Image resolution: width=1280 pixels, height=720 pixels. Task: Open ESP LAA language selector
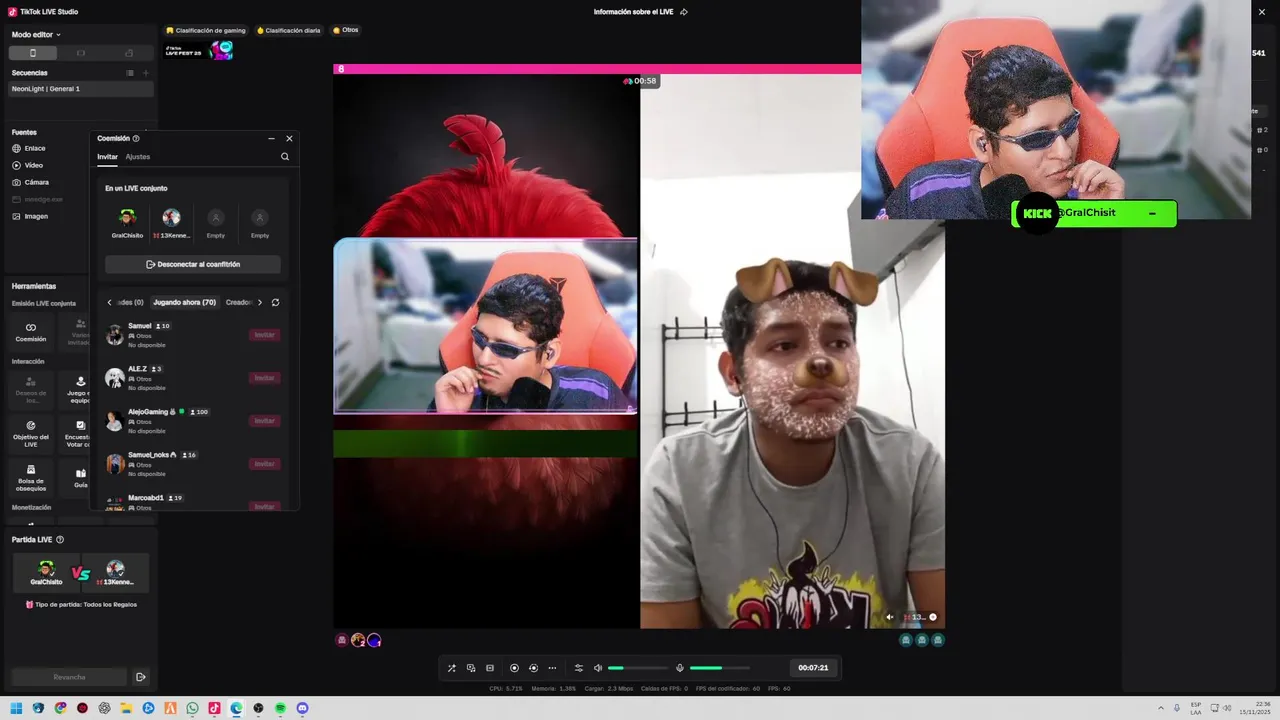tap(1196, 708)
